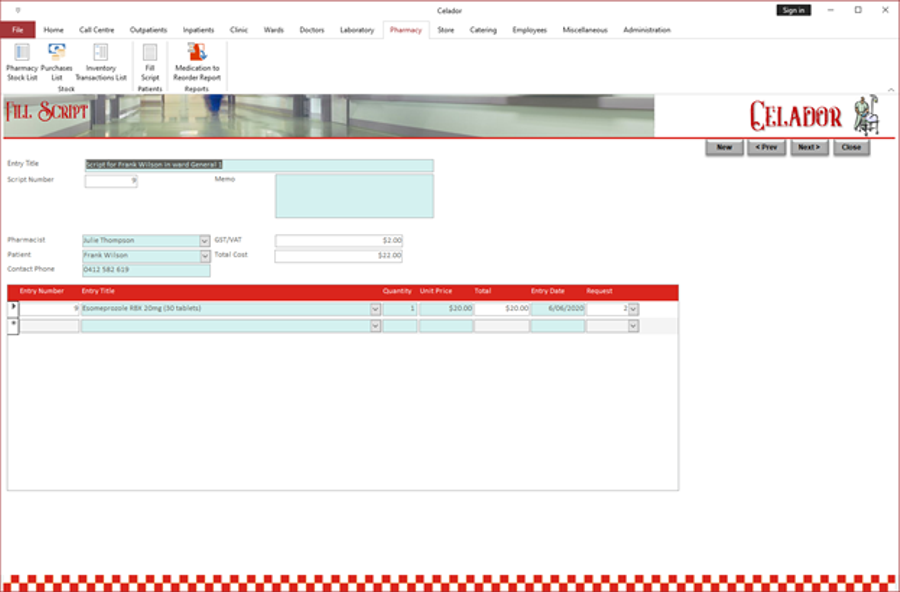View the Inventory Transactions List
Image resolution: width=900 pixels, height=592 pixels.
tap(100, 62)
